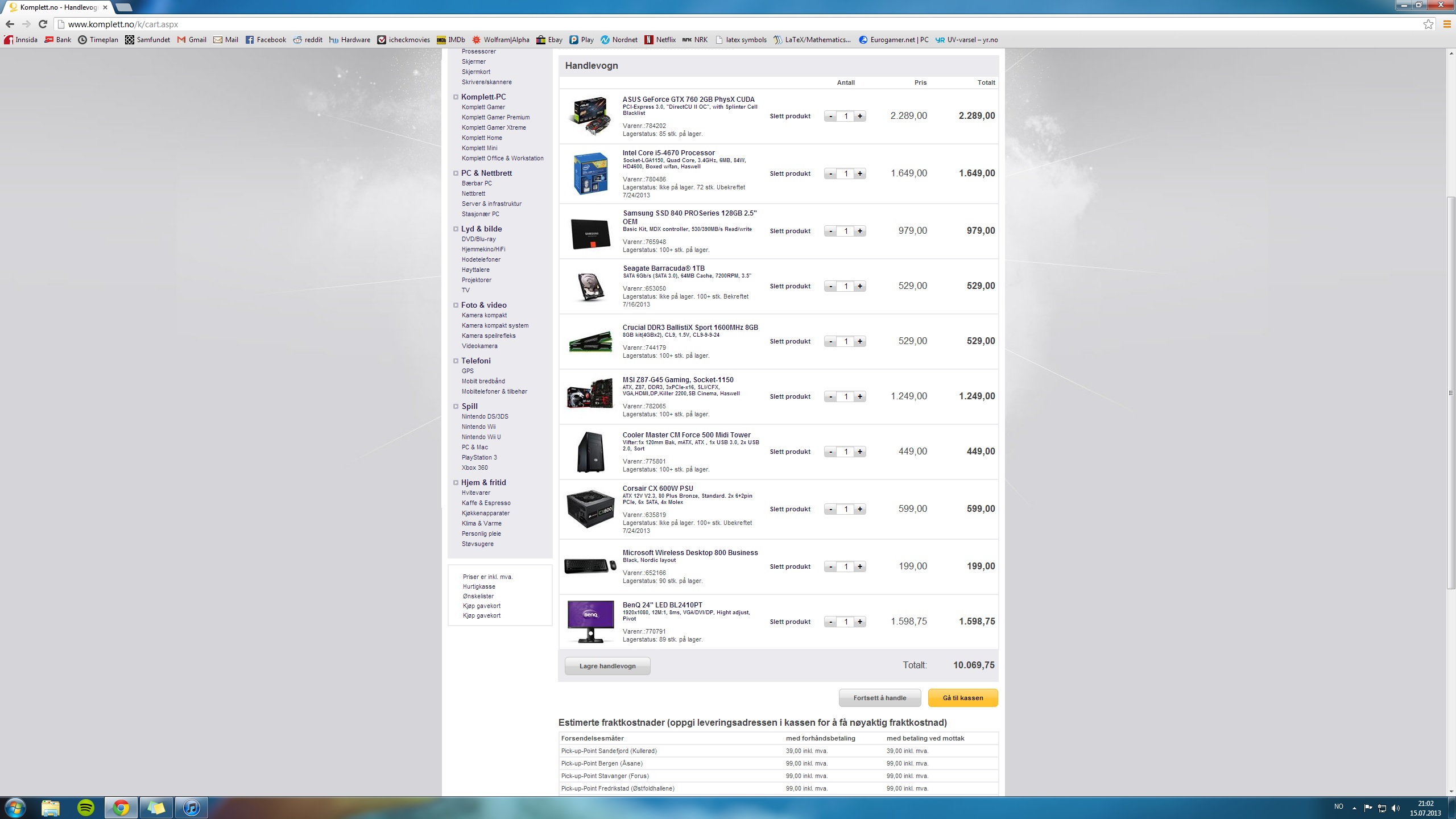
Task: Open Hodetelefoner category
Action: point(481,259)
